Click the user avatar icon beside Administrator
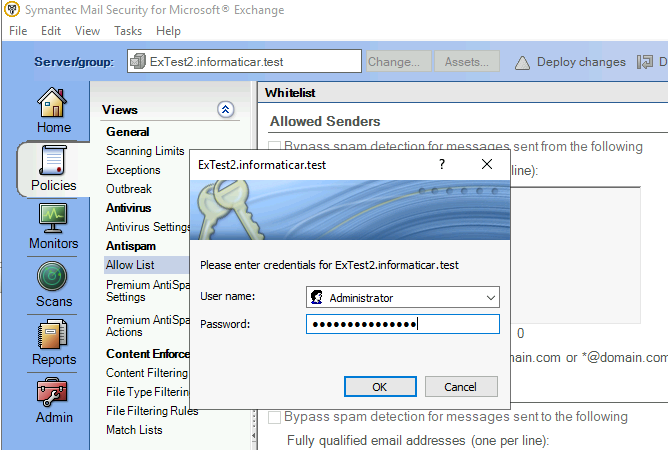 tap(317, 297)
